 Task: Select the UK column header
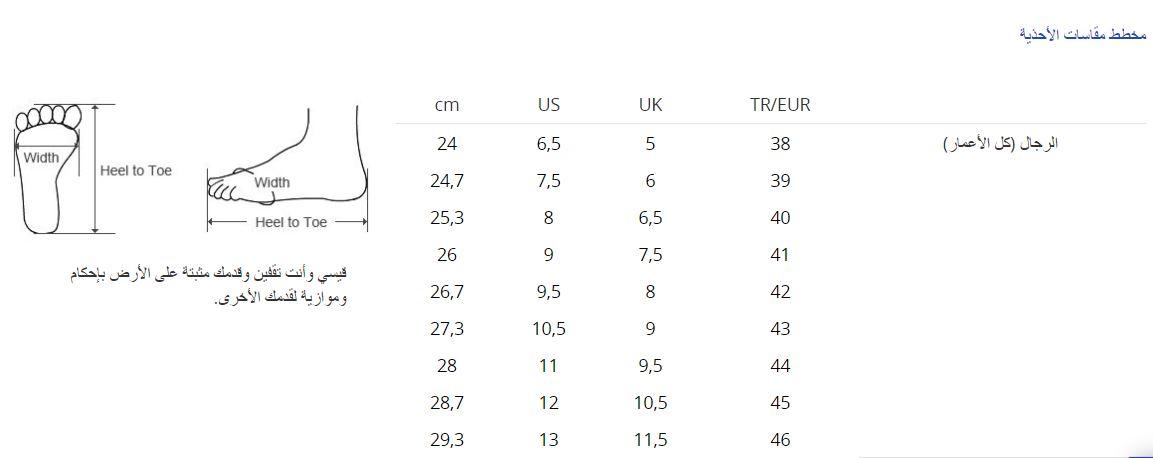pyautogui.click(x=650, y=105)
